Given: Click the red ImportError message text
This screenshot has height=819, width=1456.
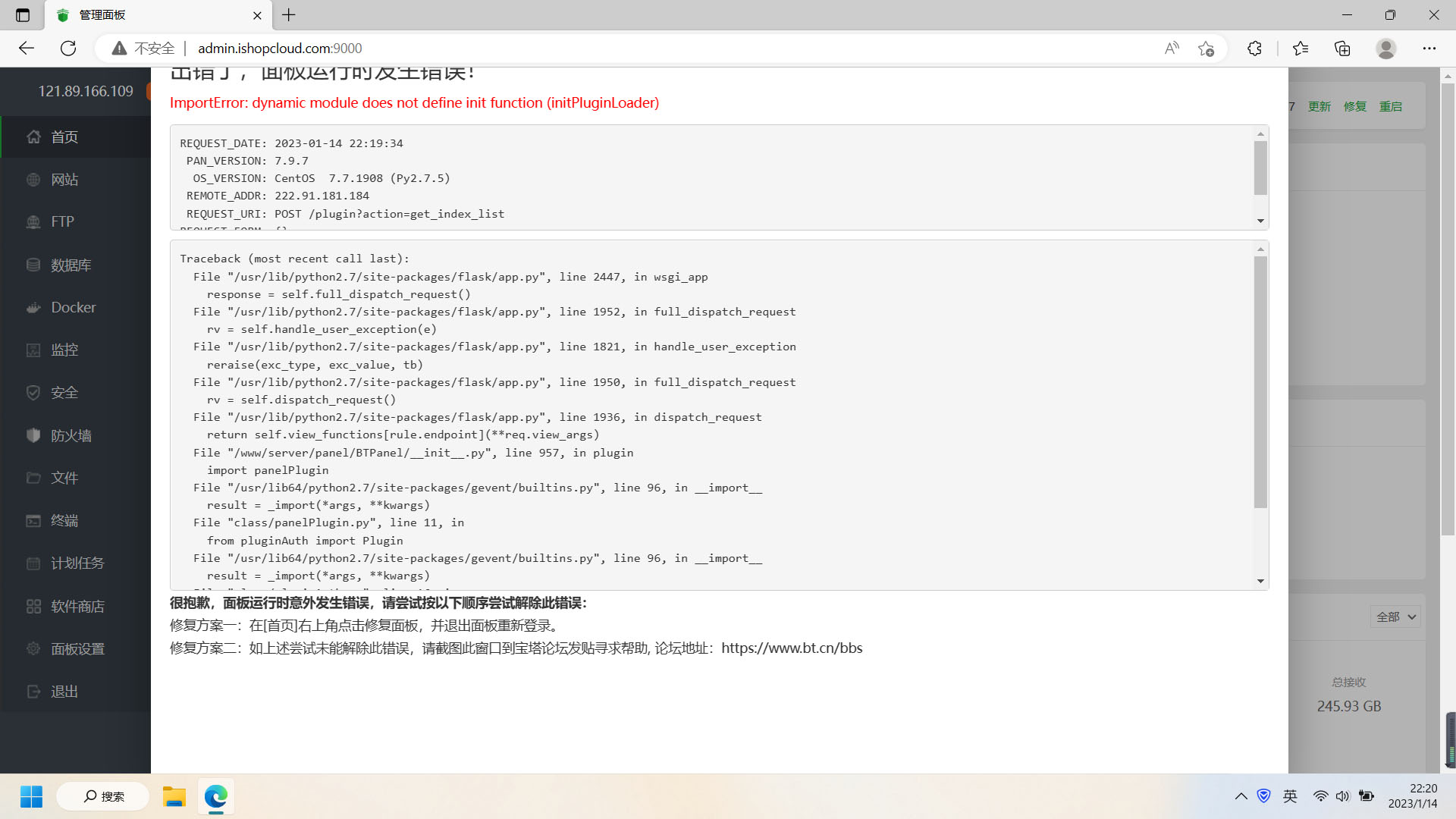Looking at the screenshot, I should coord(414,102).
